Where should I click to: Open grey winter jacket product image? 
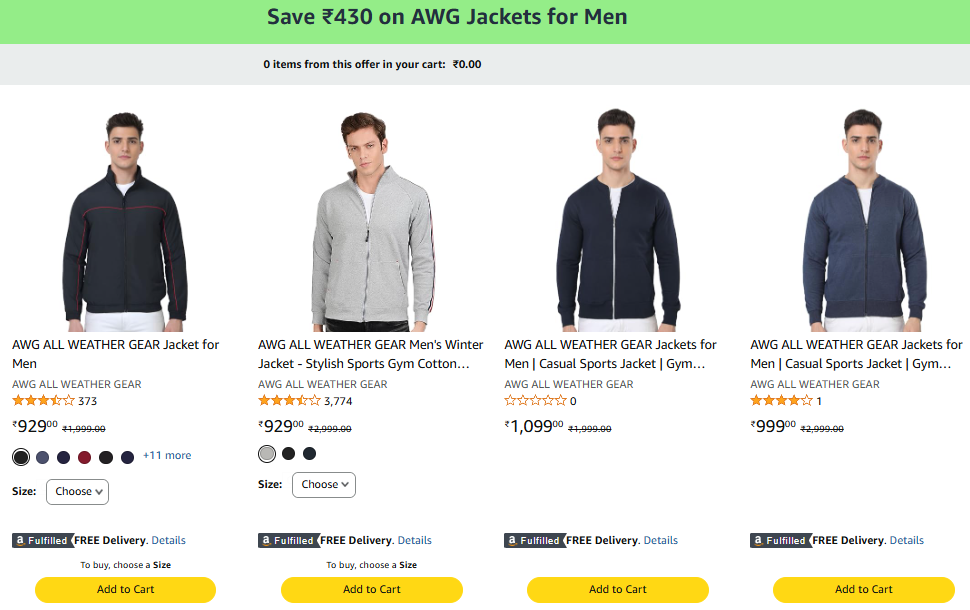coord(371,220)
